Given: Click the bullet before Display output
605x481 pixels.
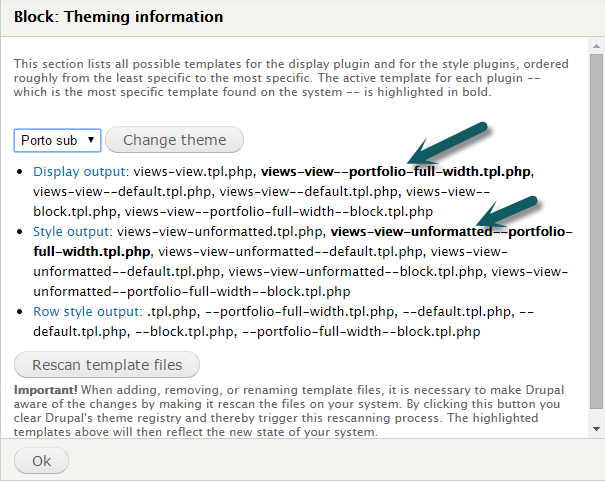Looking at the screenshot, I should point(21,172).
